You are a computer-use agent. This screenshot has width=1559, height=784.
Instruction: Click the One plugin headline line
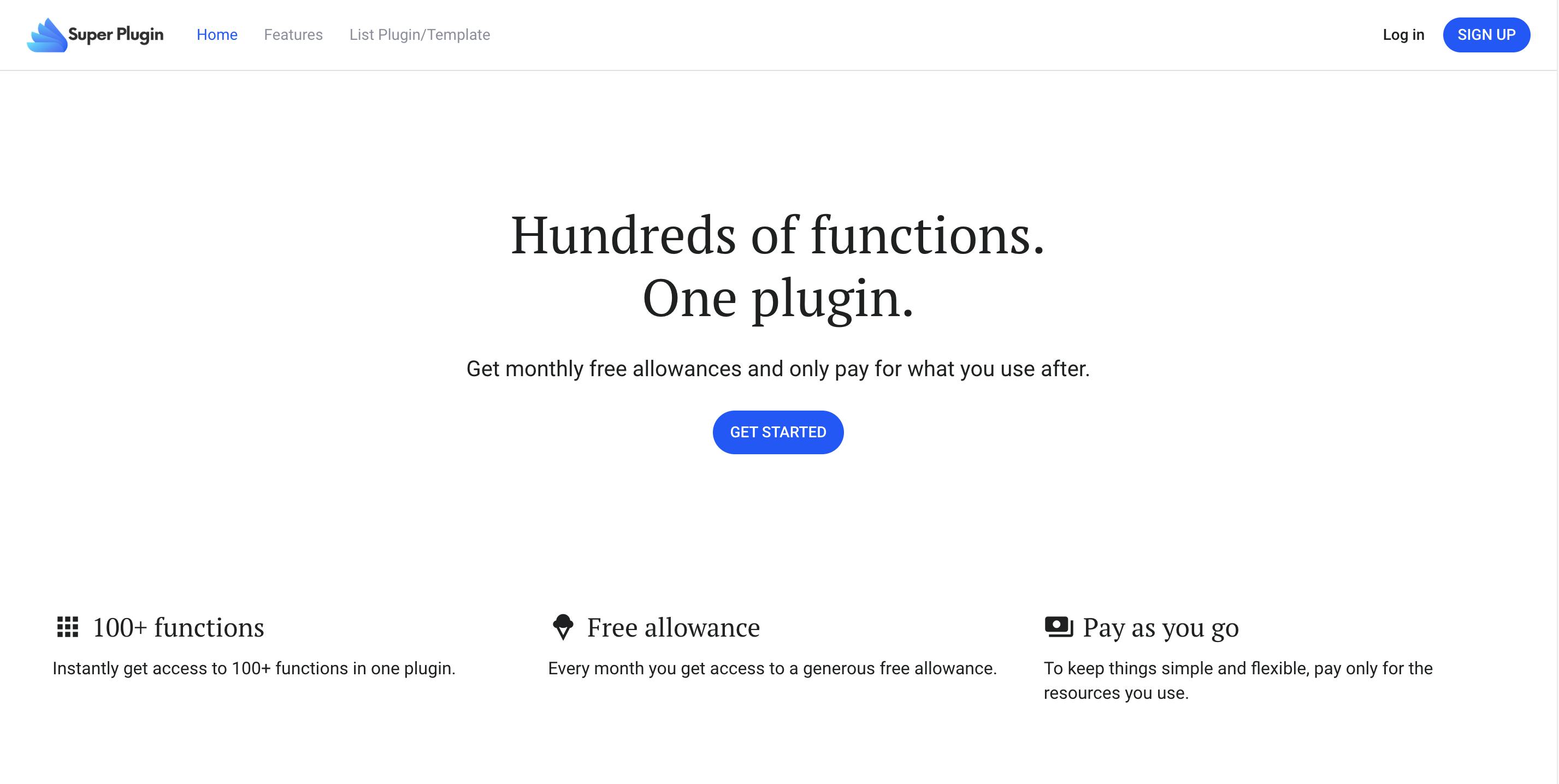778,299
